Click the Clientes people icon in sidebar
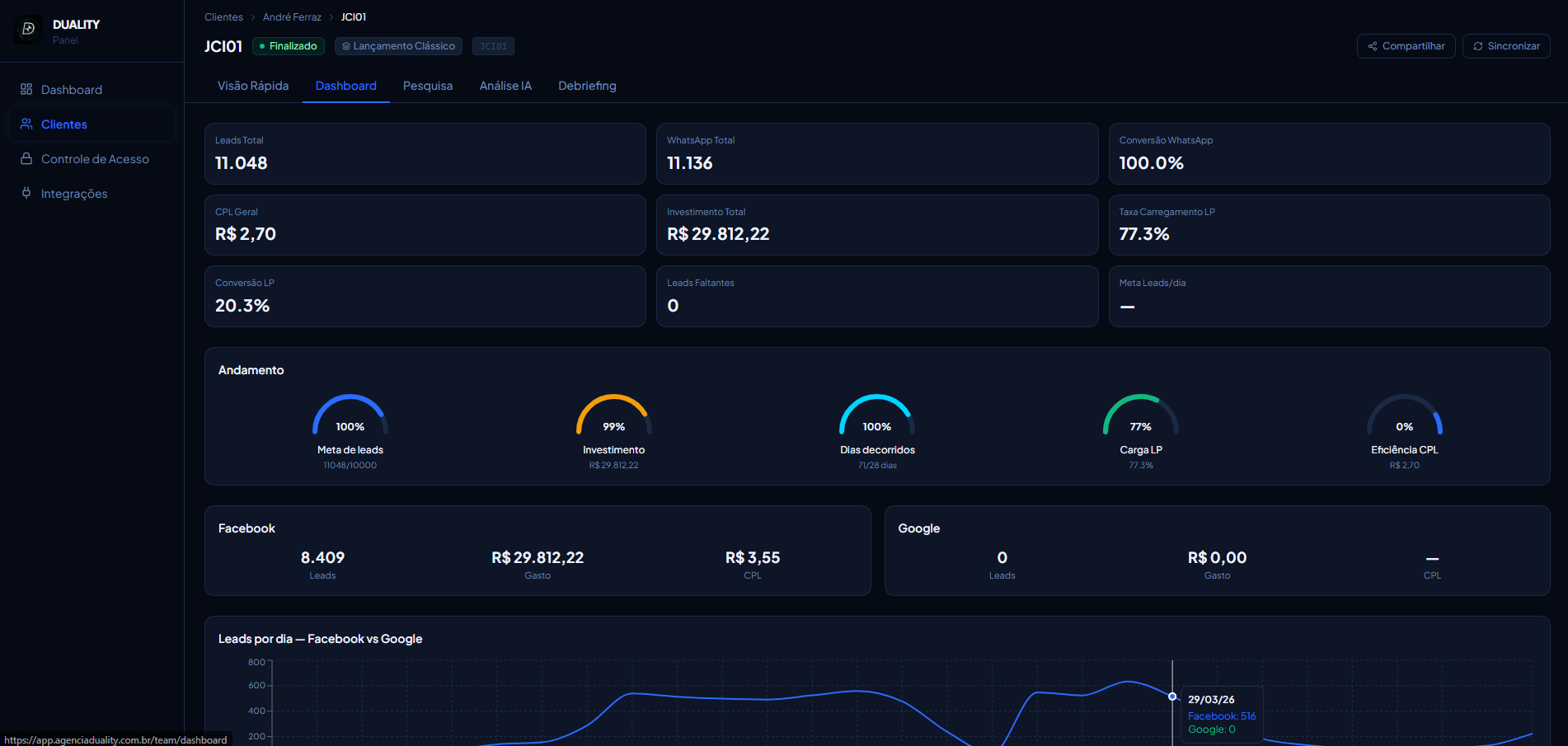1568x746 pixels. (26, 124)
